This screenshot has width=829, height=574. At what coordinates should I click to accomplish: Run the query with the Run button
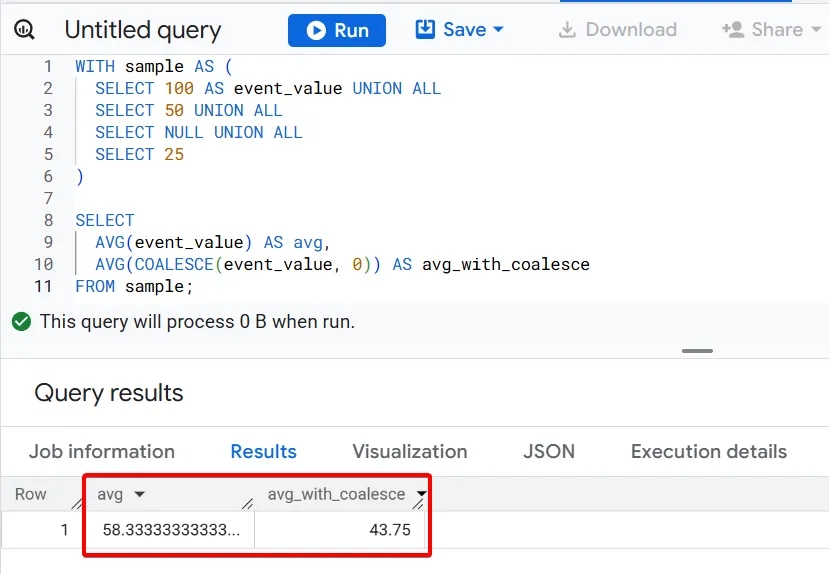pos(337,30)
